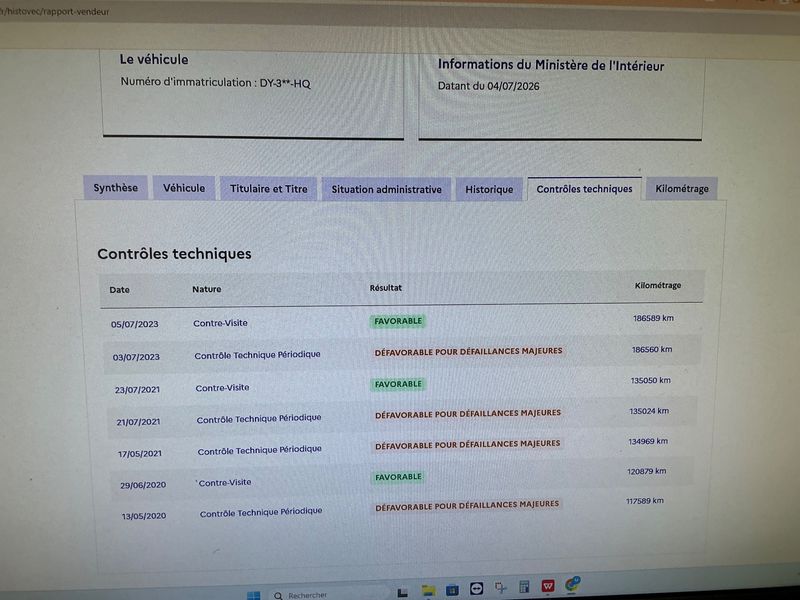Switch to the Synthèse tab

(x=116, y=188)
